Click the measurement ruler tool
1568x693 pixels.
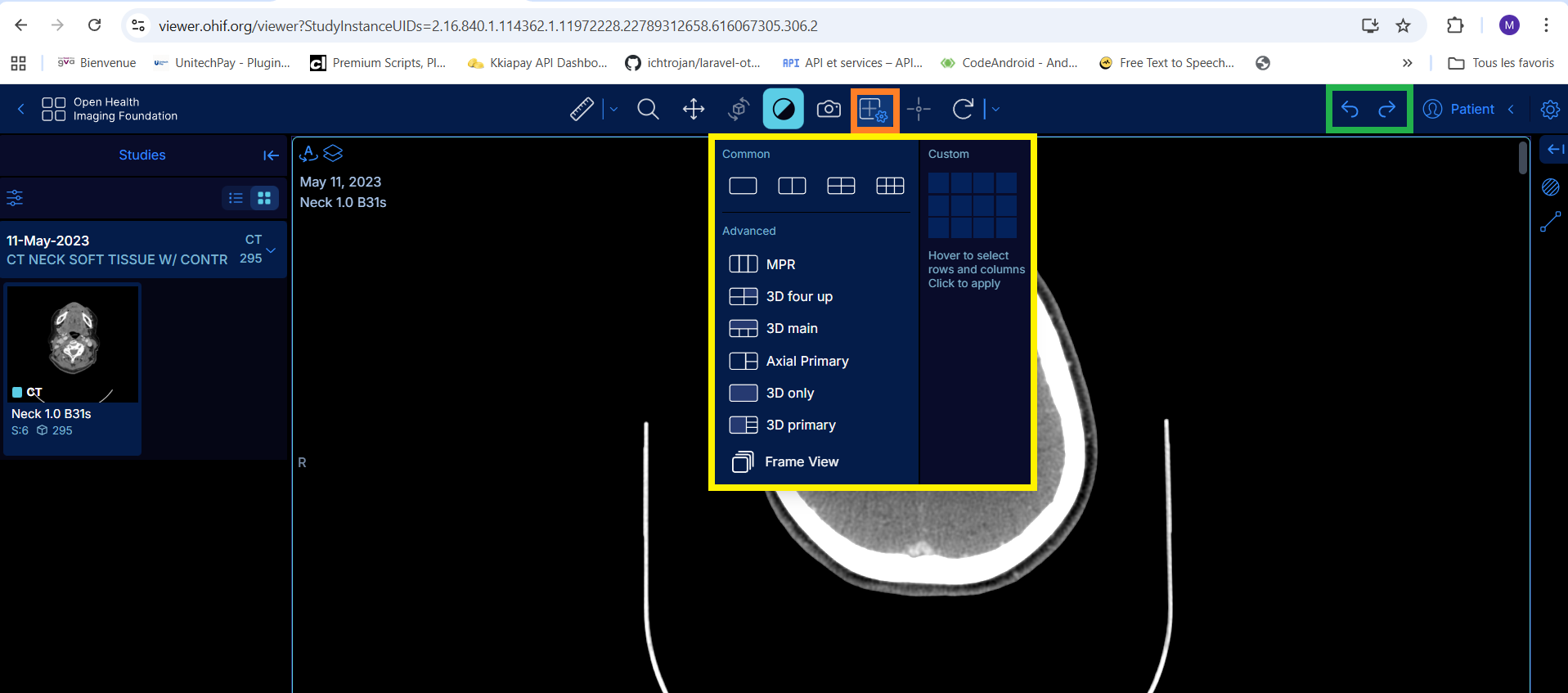pos(582,109)
